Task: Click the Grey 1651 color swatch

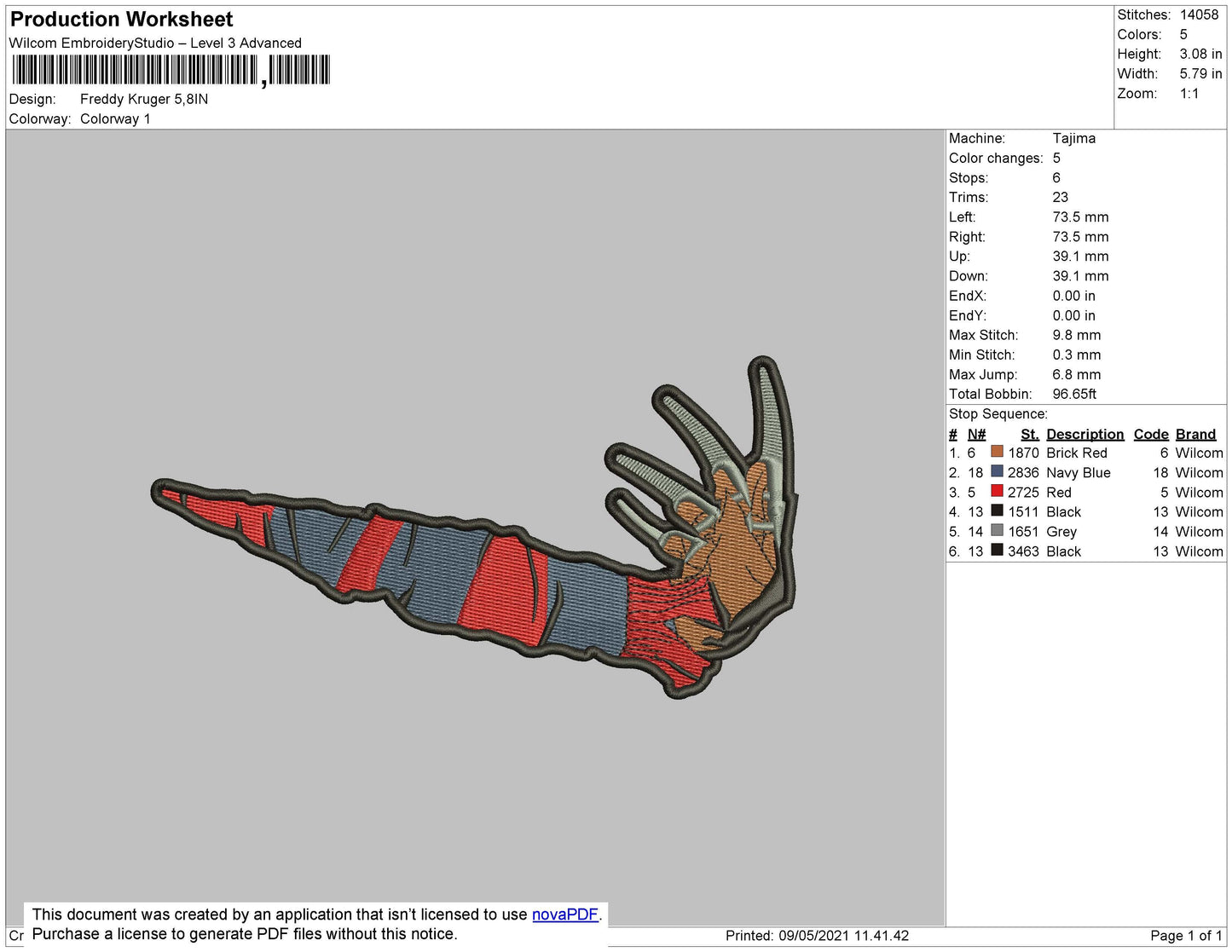Action: (x=997, y=530)
